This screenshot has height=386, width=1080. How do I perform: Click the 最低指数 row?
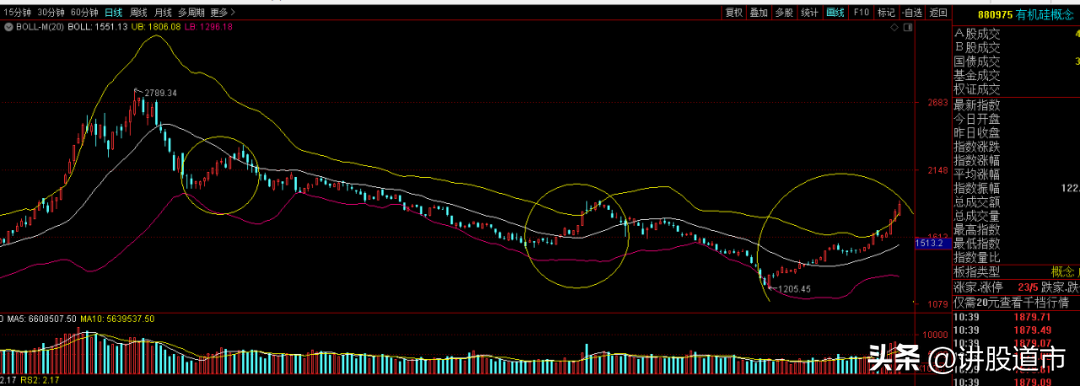point(1016,243)
